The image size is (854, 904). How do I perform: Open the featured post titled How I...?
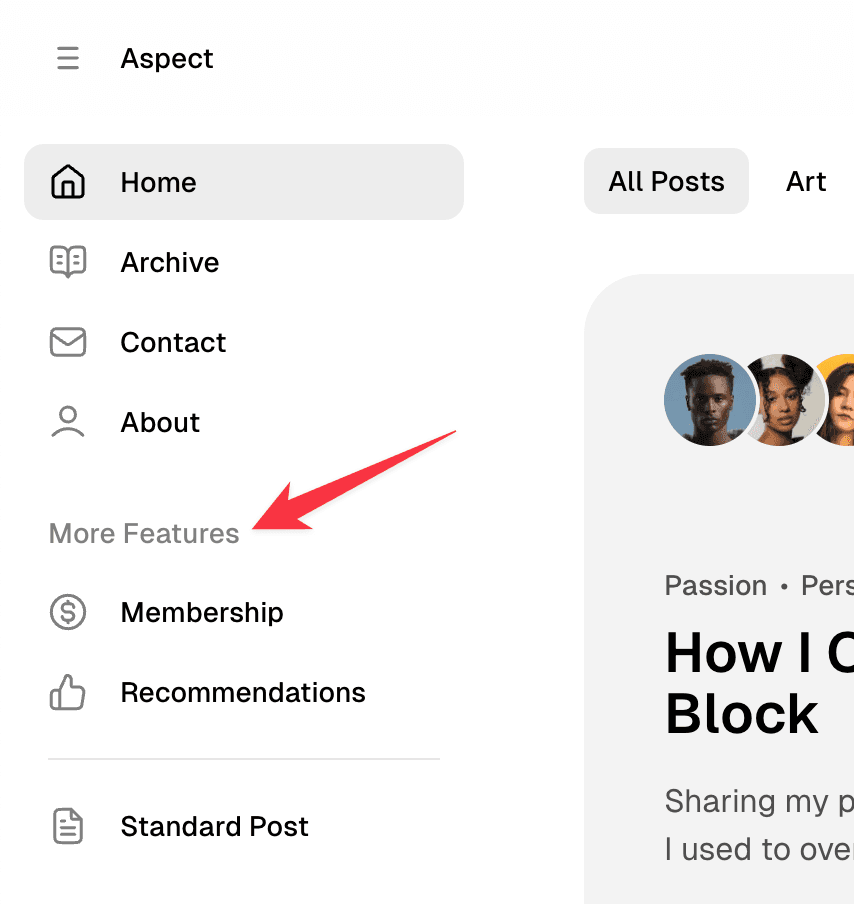coord(758,683)
